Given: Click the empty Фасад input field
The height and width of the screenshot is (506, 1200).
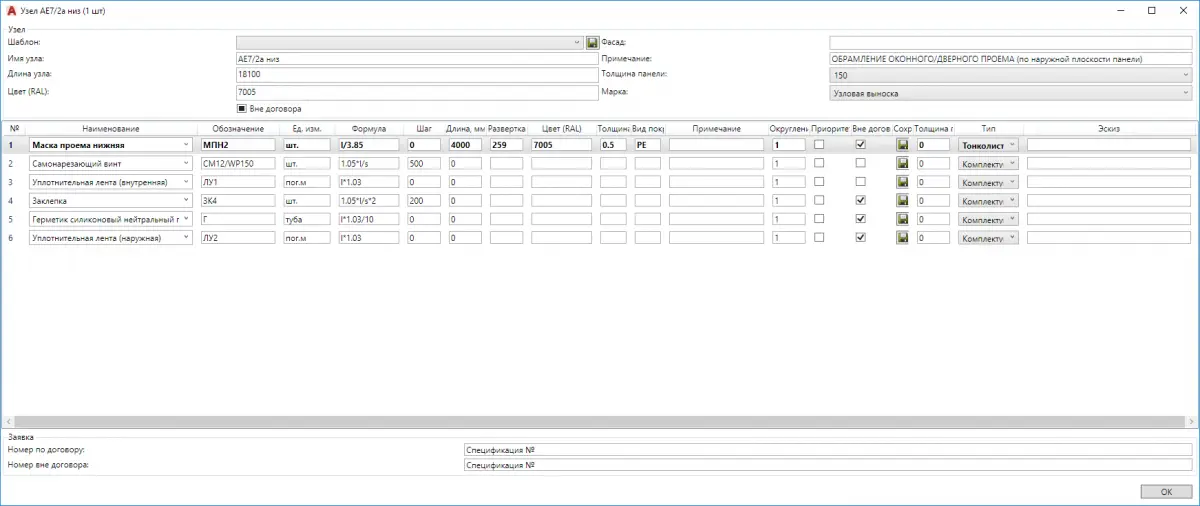Looking at the screenshot, I should click(1011, 43).
